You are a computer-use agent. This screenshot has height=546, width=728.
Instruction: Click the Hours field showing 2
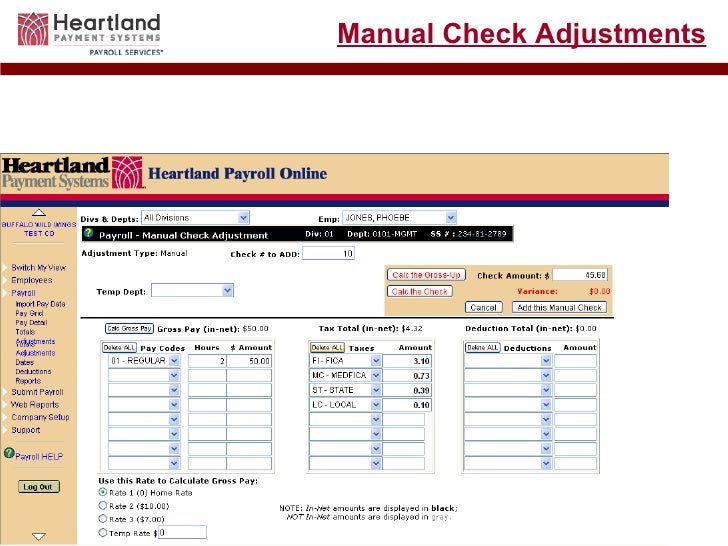(207, 361)
